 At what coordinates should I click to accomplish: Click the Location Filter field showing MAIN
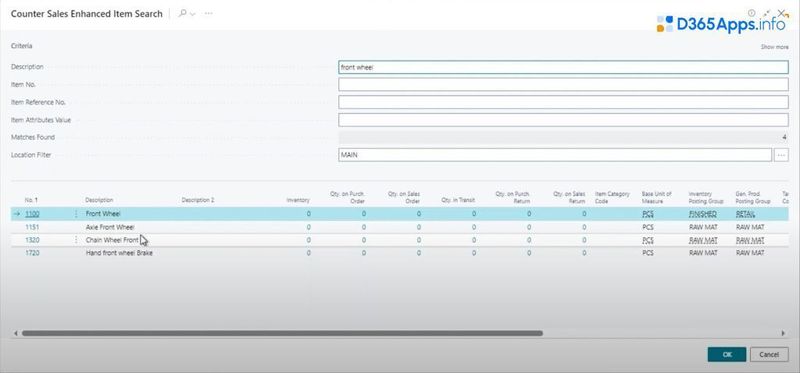click(555, 155)
